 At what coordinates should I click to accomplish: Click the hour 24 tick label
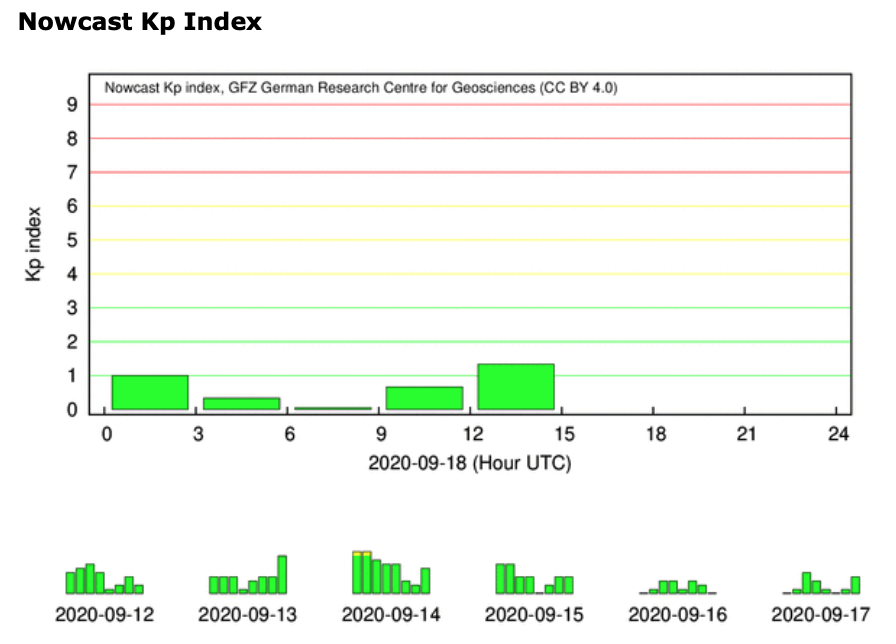[x=839, y=432]
